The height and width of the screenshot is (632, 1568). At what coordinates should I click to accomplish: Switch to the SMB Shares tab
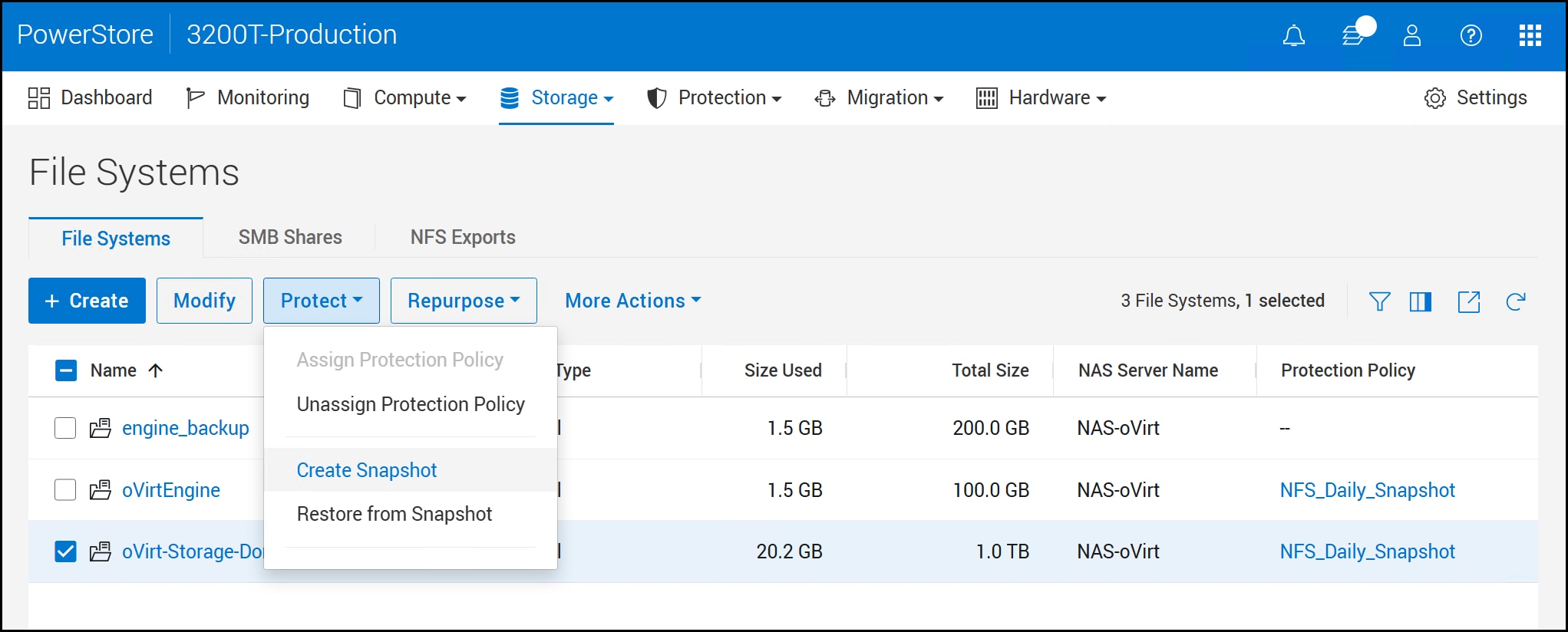pos(290,237)
